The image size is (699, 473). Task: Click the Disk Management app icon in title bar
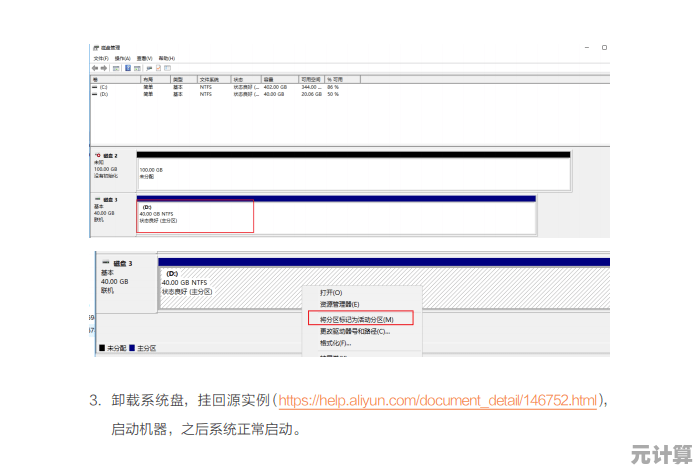pos(96,48)
